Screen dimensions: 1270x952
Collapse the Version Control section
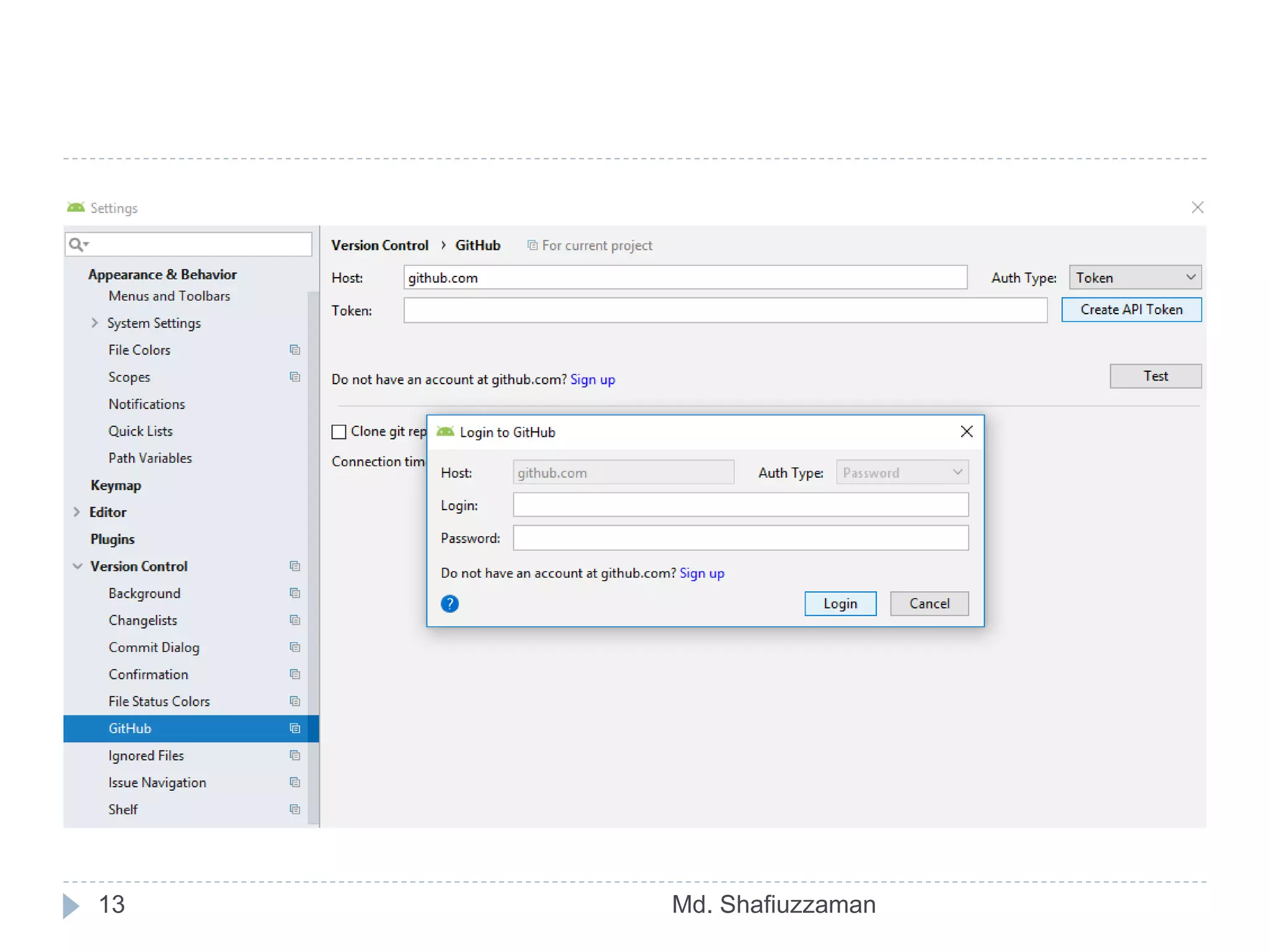tap(78, 566)
